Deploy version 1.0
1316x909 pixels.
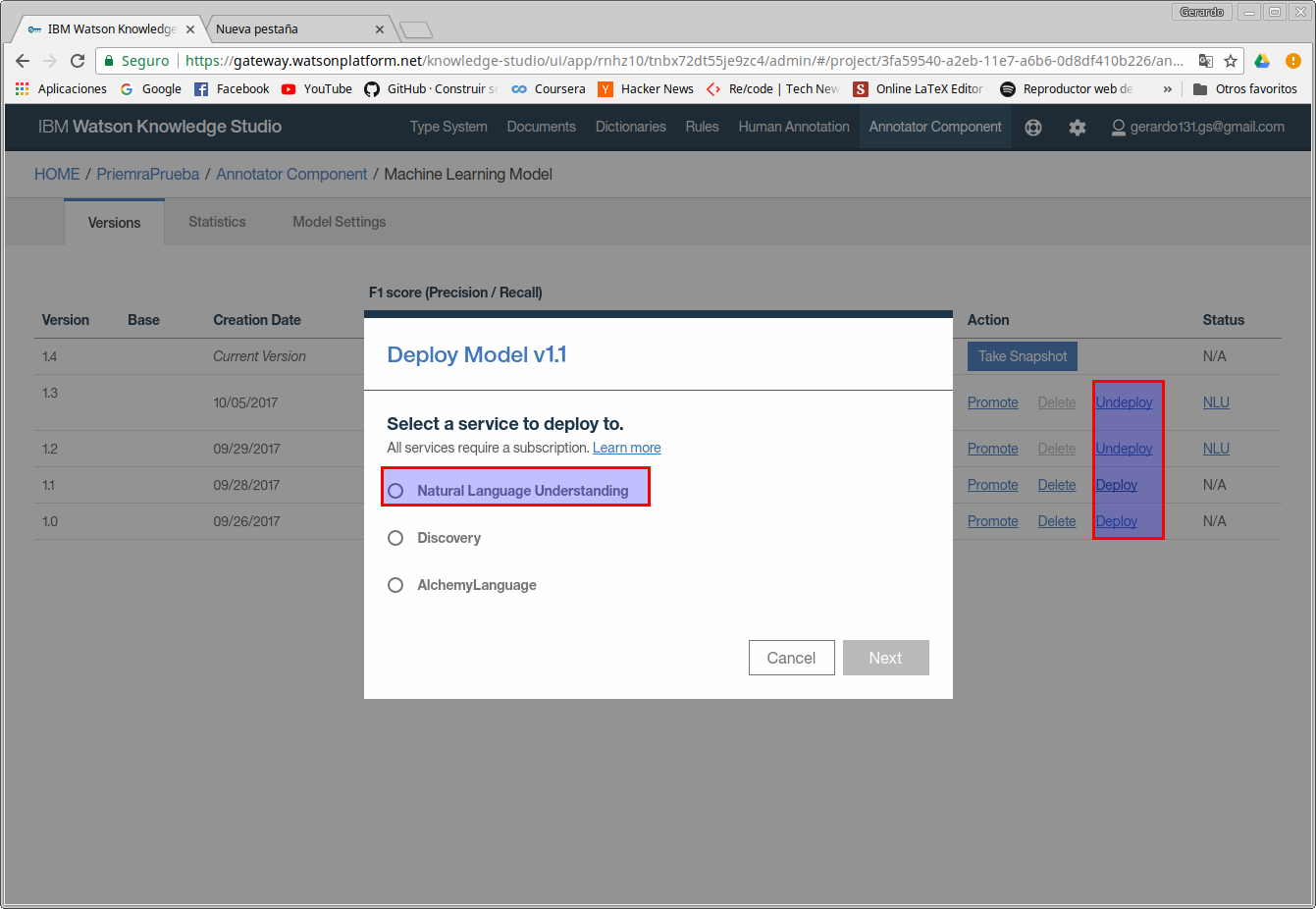pos(1116,521)
